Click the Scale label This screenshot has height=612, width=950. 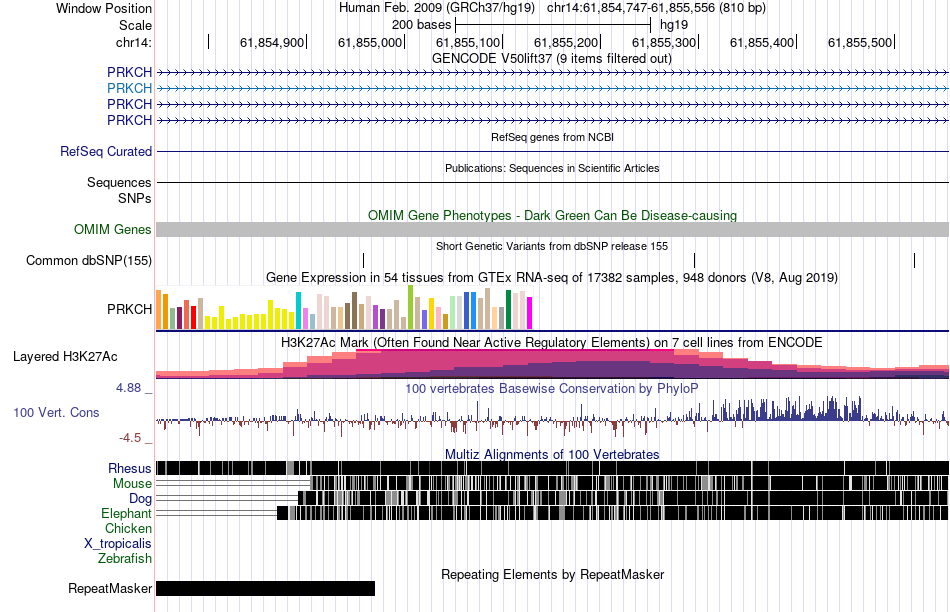pyautogui.click(x=135, y=25)
